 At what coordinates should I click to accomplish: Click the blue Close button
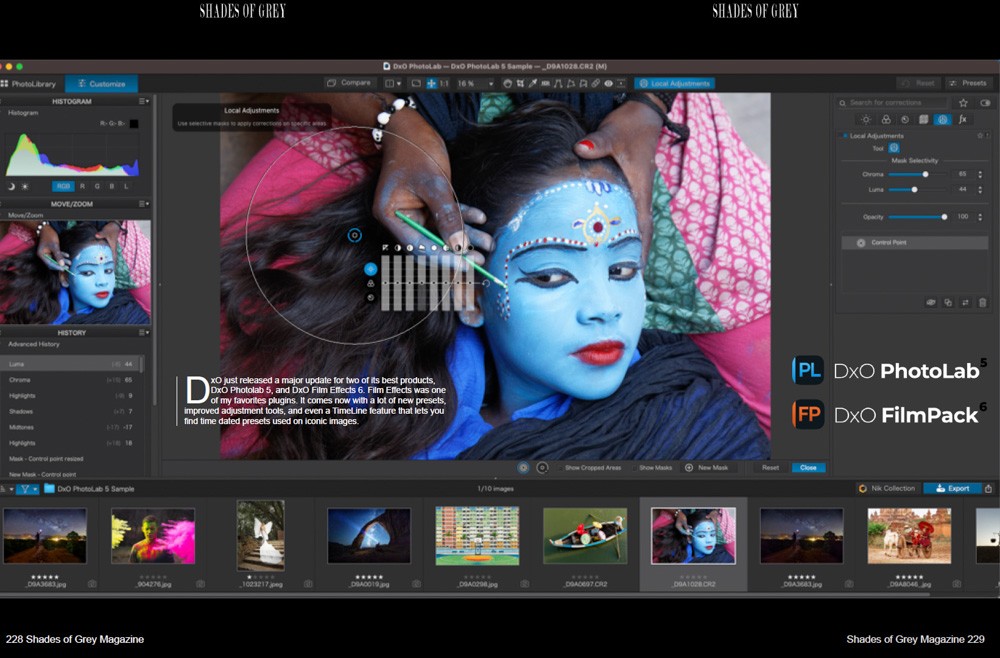[x=808, y=468]
